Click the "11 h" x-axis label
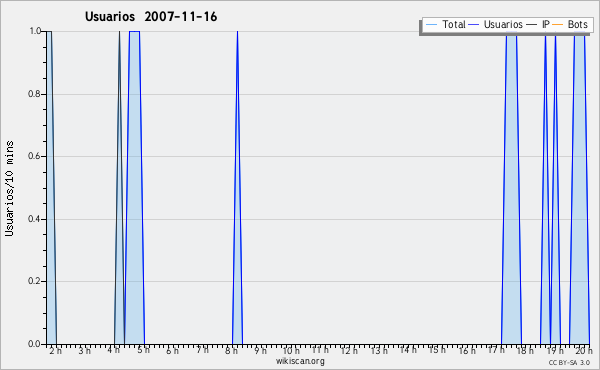The height and width of the screenshot is (370, 600). tap(320, 350)
